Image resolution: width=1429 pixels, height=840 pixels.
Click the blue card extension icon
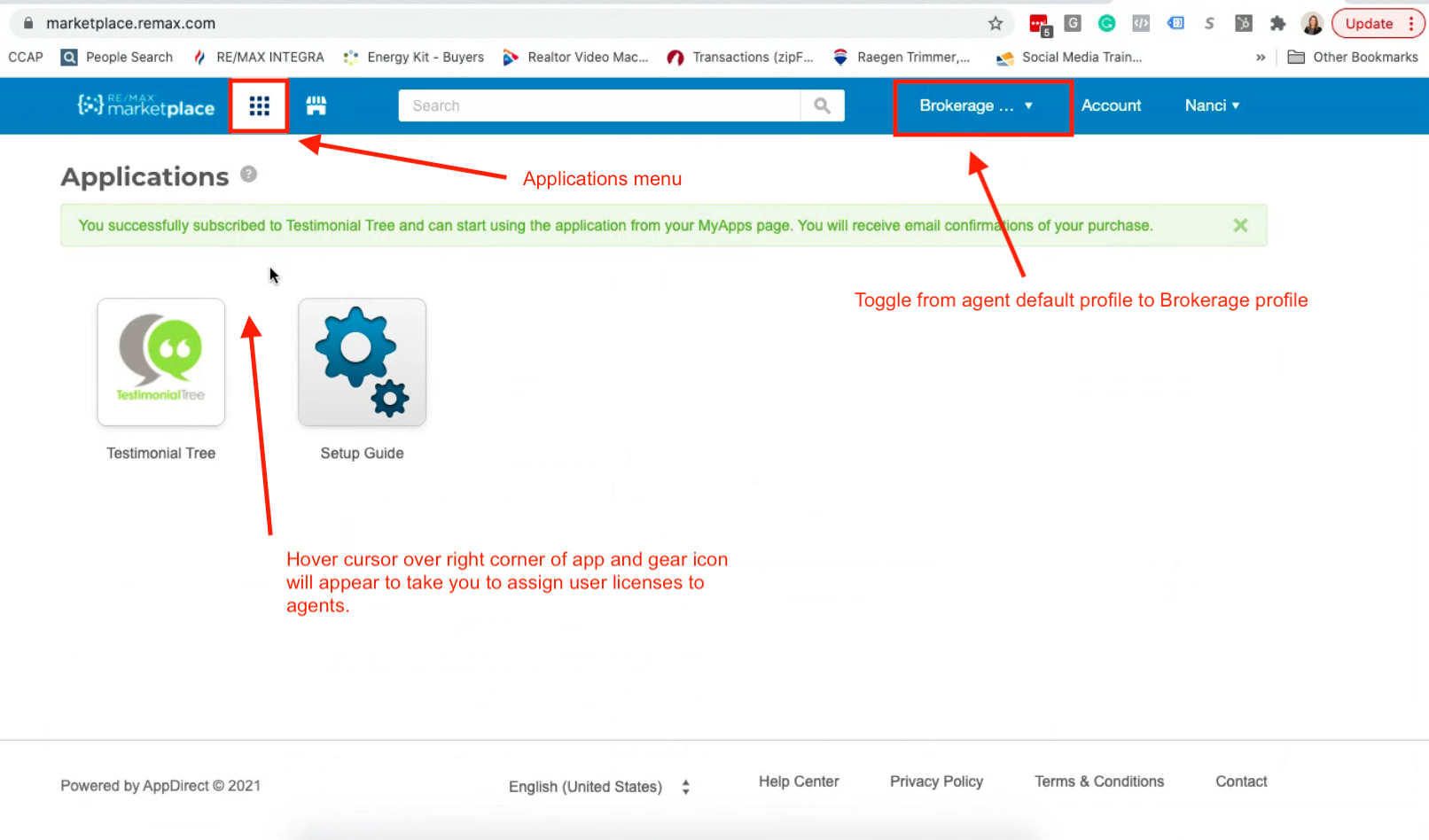1175,24
